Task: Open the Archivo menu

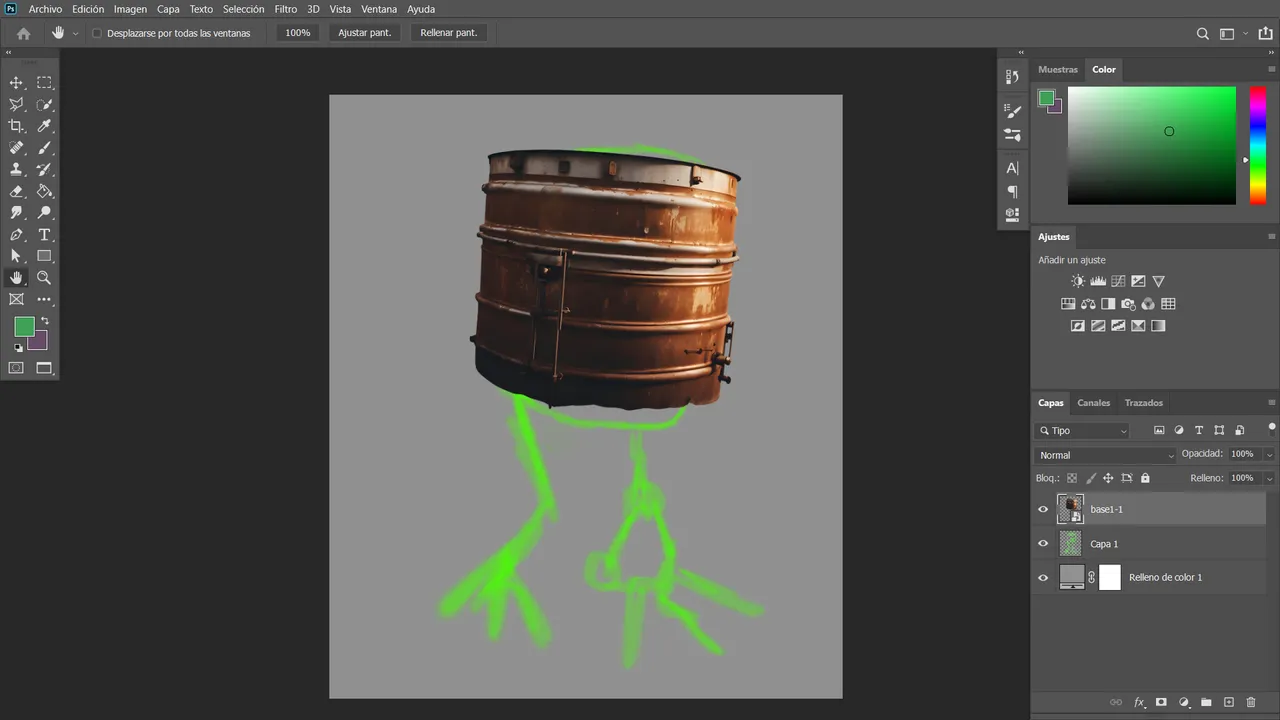Action: tap(45, 9)
